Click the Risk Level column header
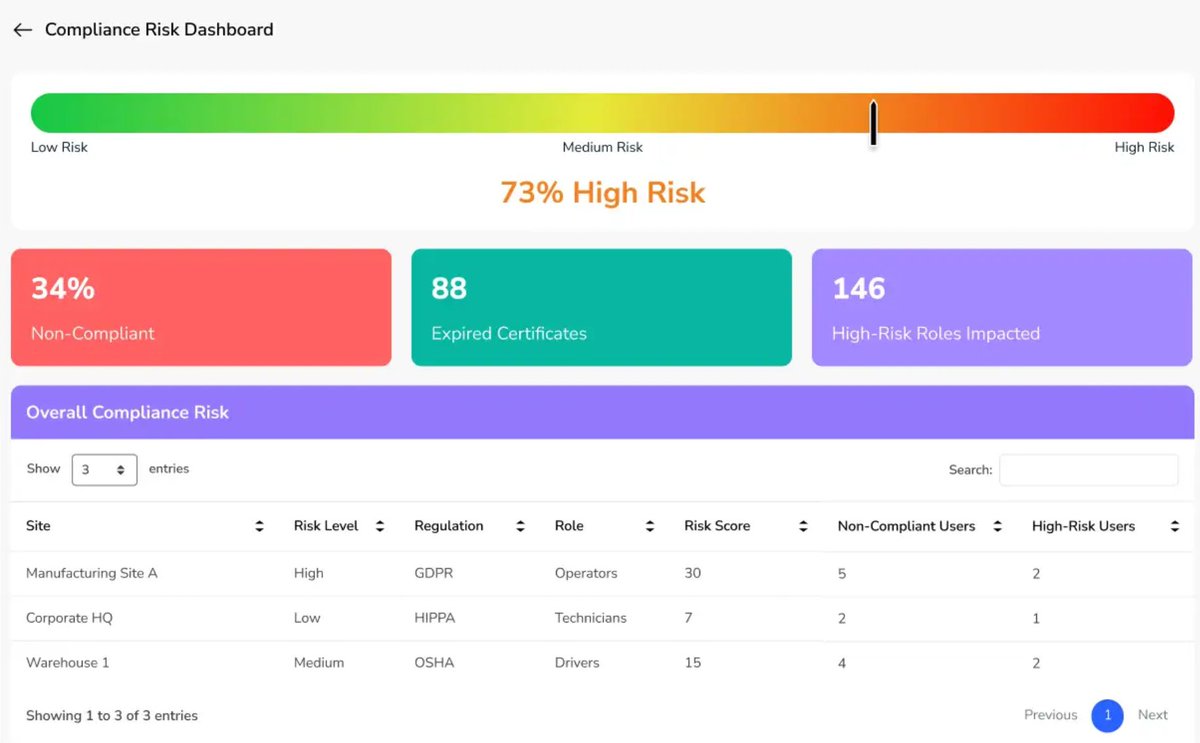This screenshot has height=743, width=1200. pyautogui.click(x=326, y=526)
